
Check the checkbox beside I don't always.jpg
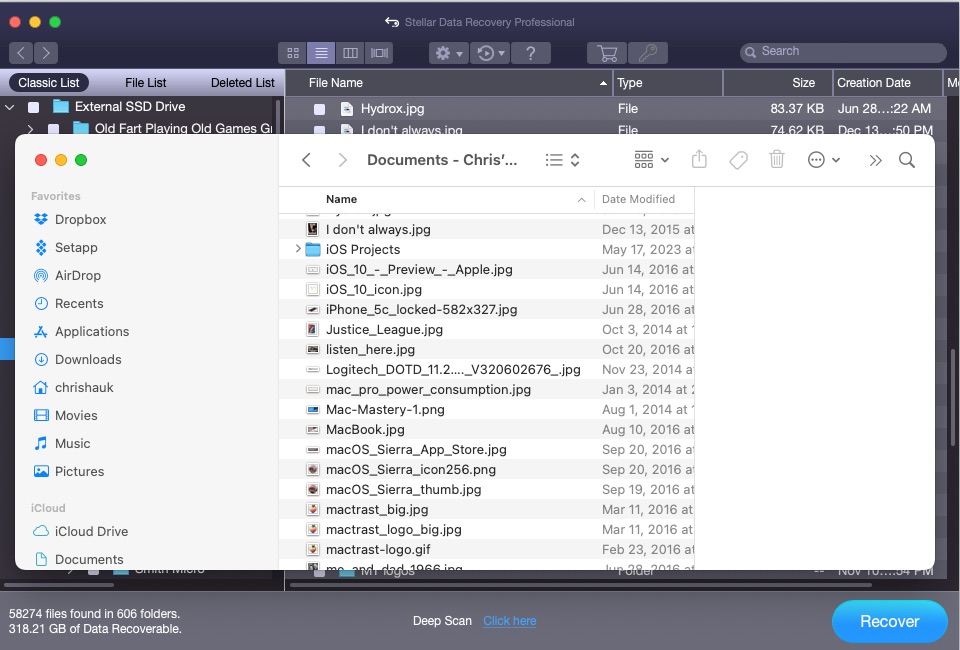click(x=317, y=128)
